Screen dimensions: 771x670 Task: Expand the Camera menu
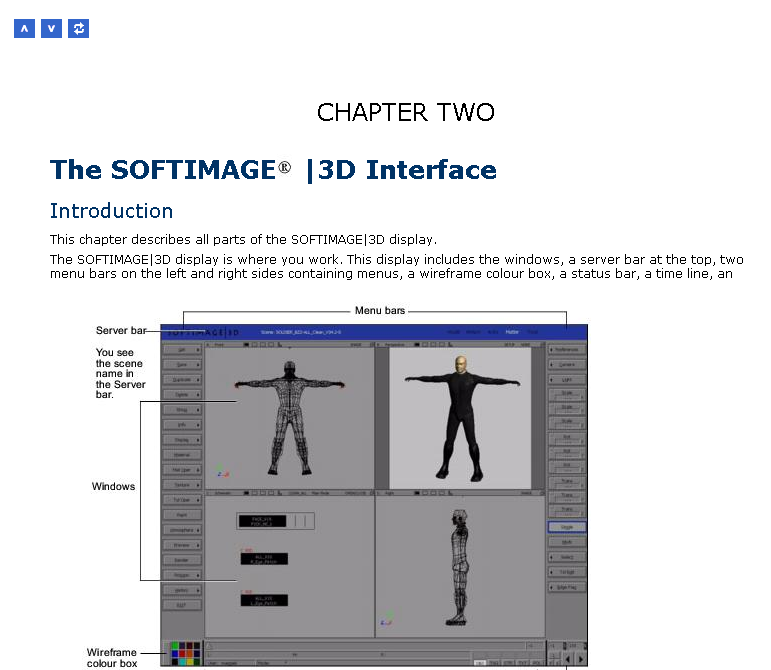pos(566,365)
